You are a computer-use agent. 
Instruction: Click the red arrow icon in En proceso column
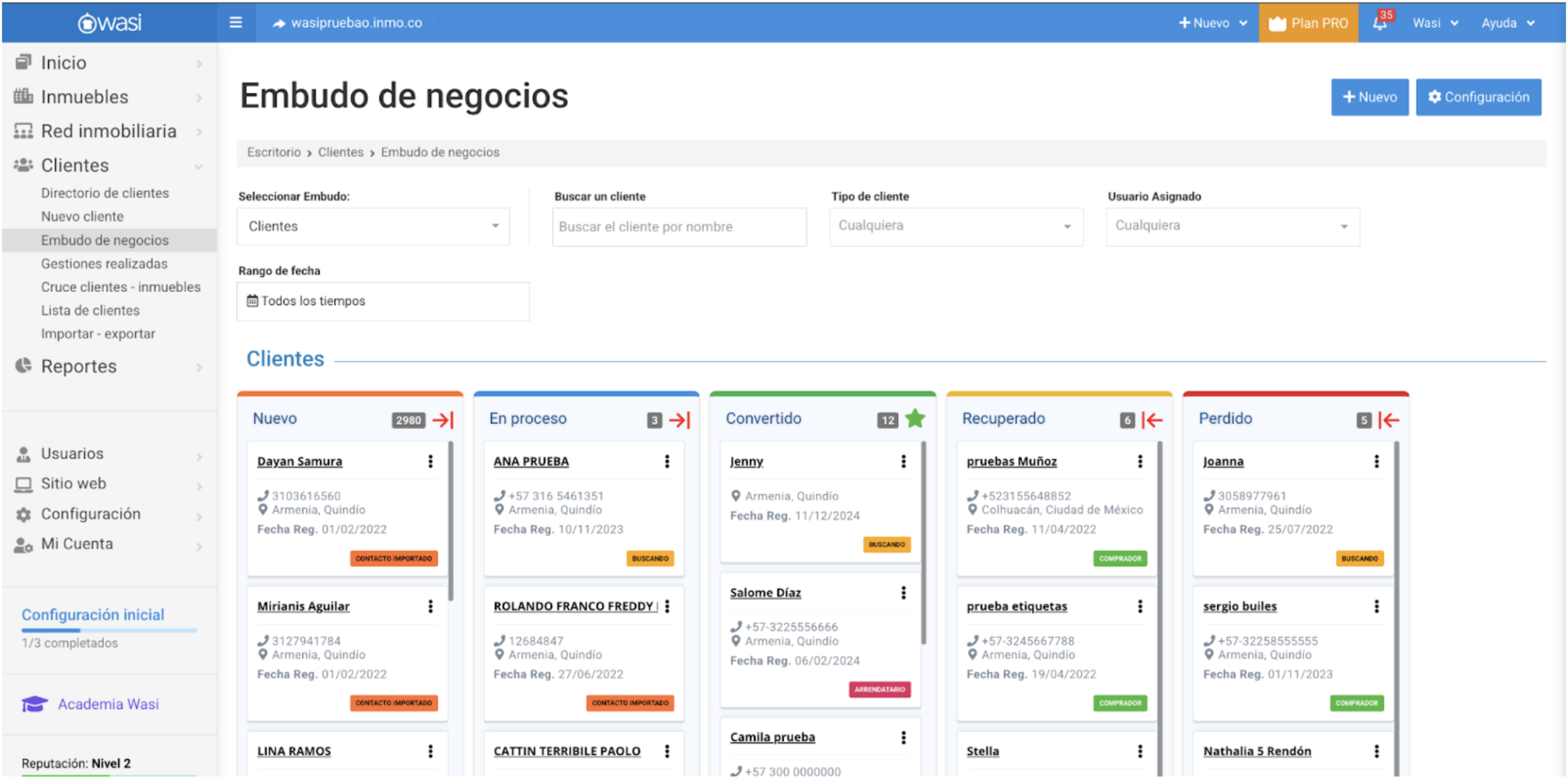[x=679, y=420]
